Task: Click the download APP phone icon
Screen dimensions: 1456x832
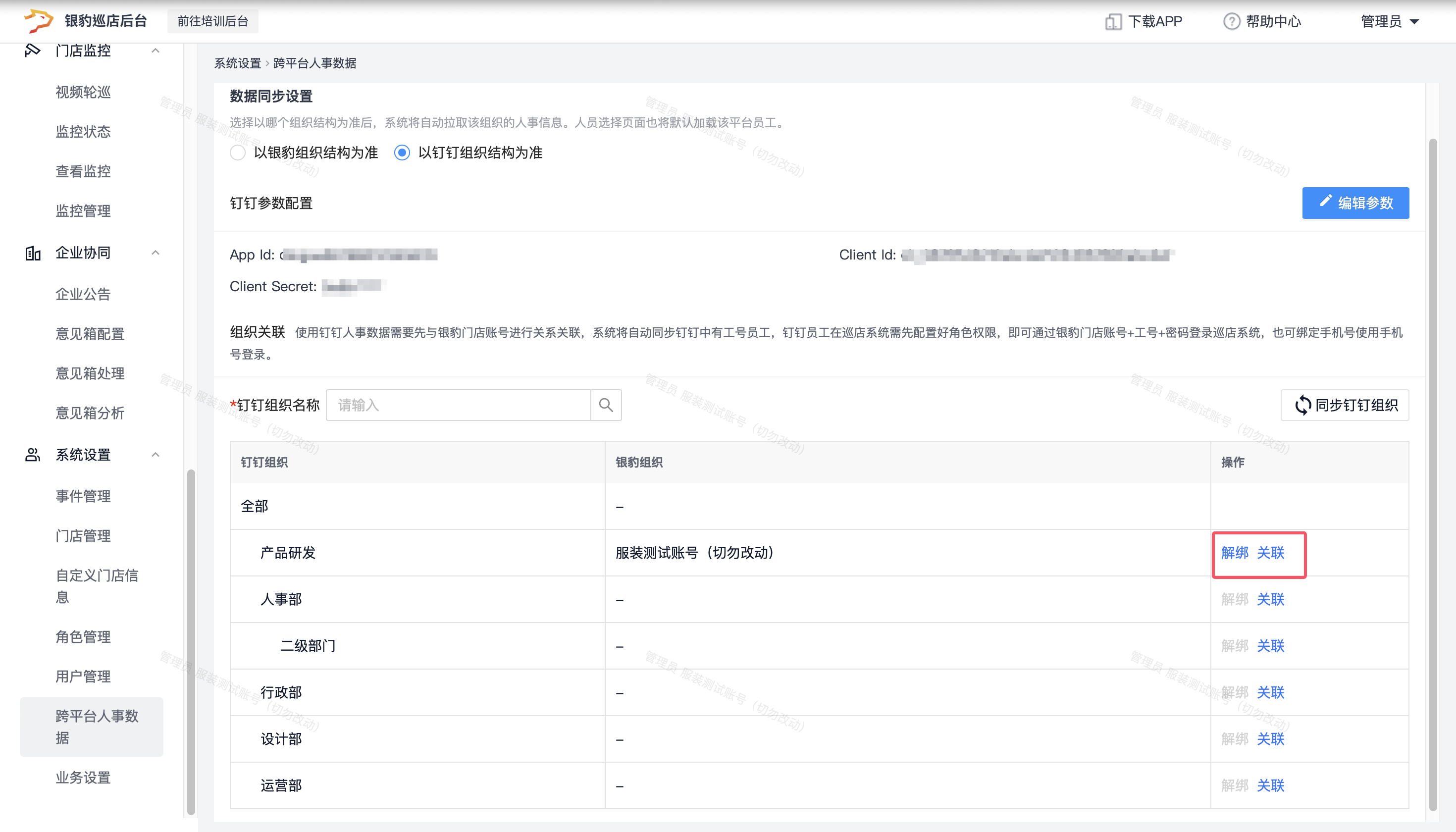Action: [x=1113, y=22]
